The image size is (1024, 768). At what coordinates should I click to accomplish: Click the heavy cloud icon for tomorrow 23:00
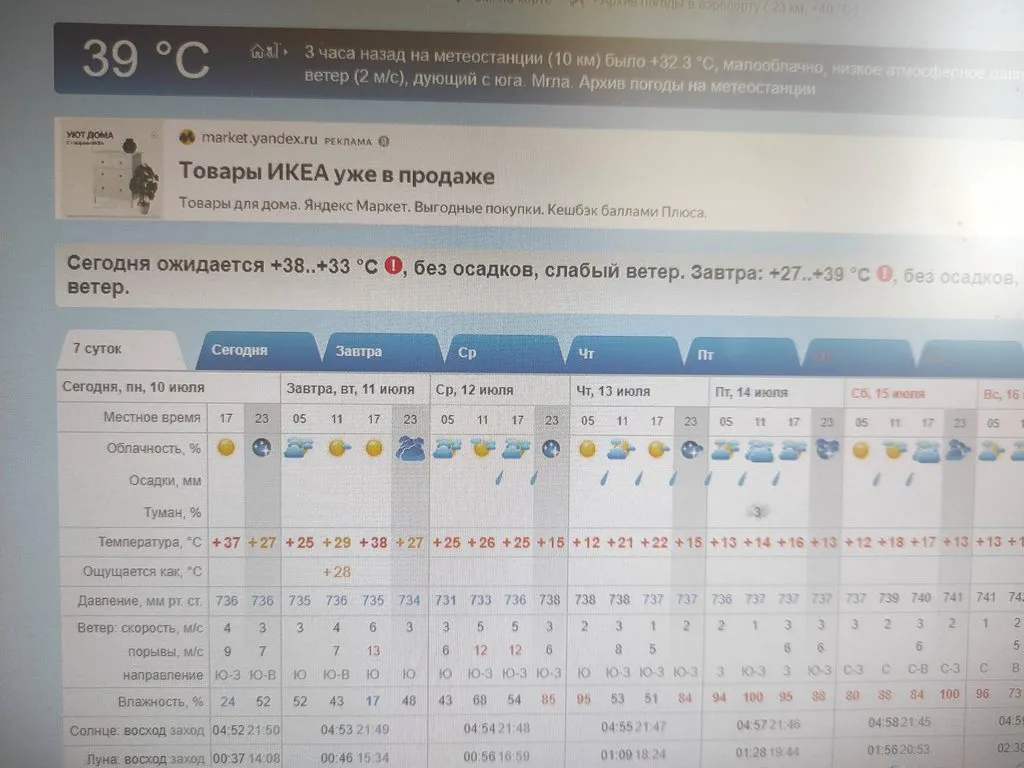410,449
